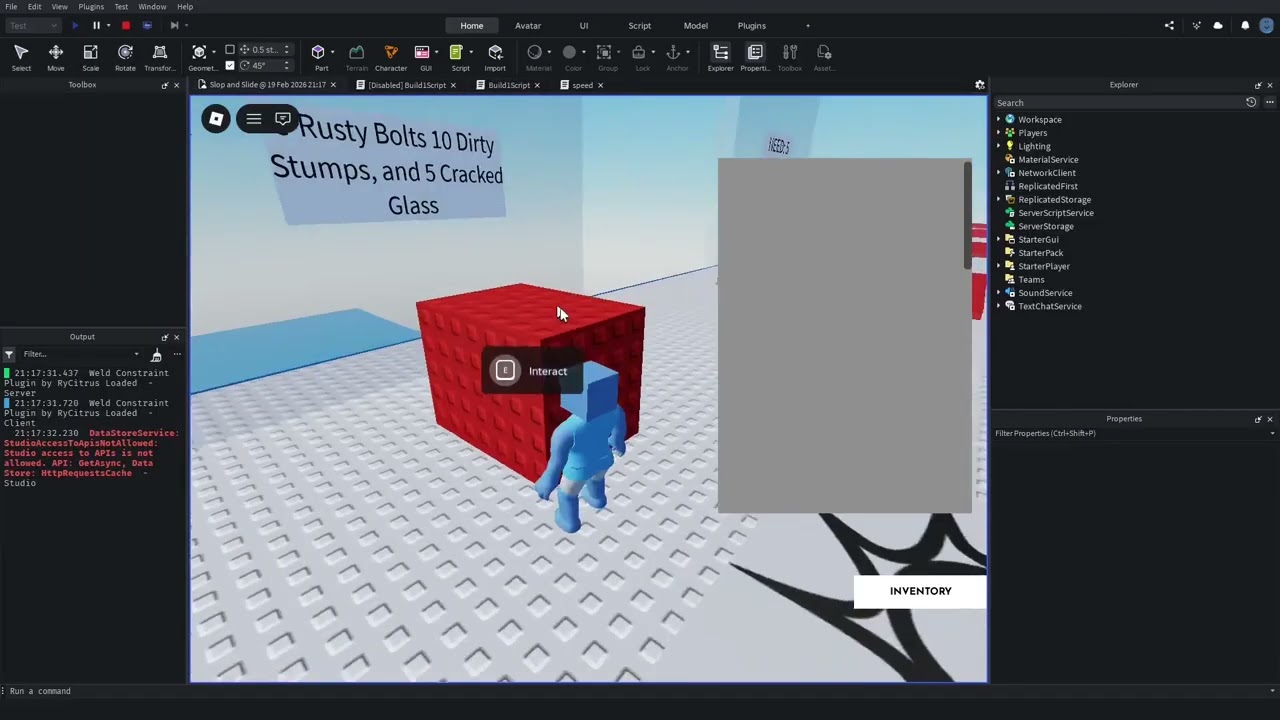Viewport: 1280px width, 720px height.
Task: Open the Material picker icon
Action: [x=534, y=52]
